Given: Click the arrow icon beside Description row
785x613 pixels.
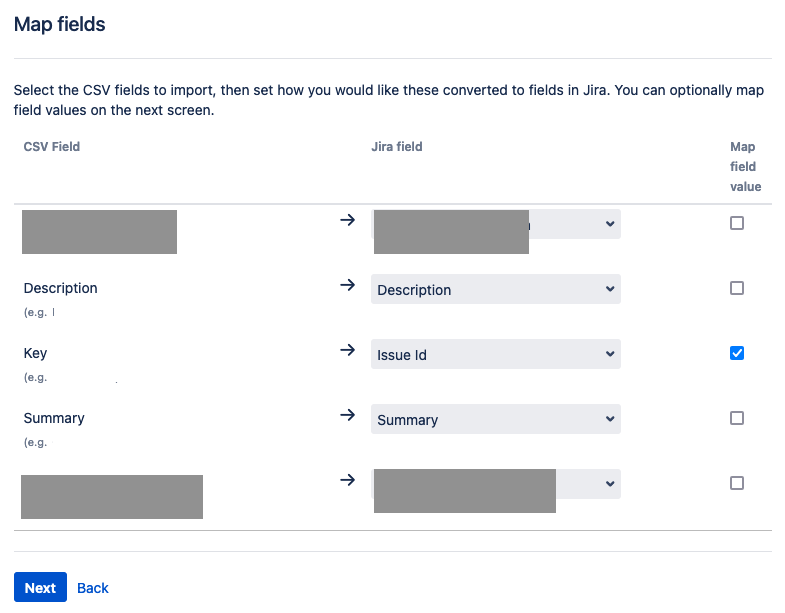Looking at the screenshot, I should pyautogui.click(x=347, y=285).
